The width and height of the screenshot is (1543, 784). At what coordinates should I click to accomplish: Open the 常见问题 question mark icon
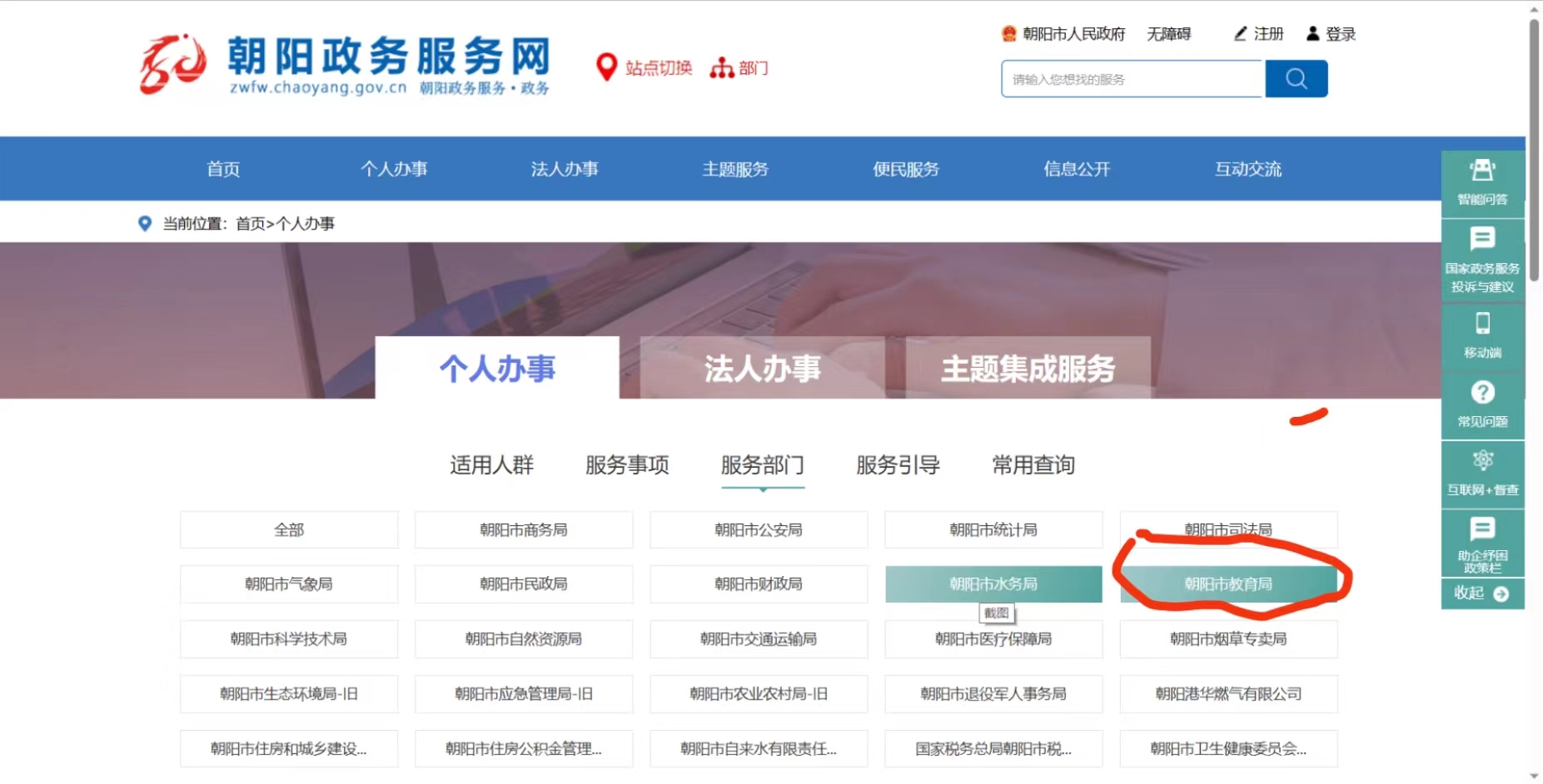point(1483,392)
